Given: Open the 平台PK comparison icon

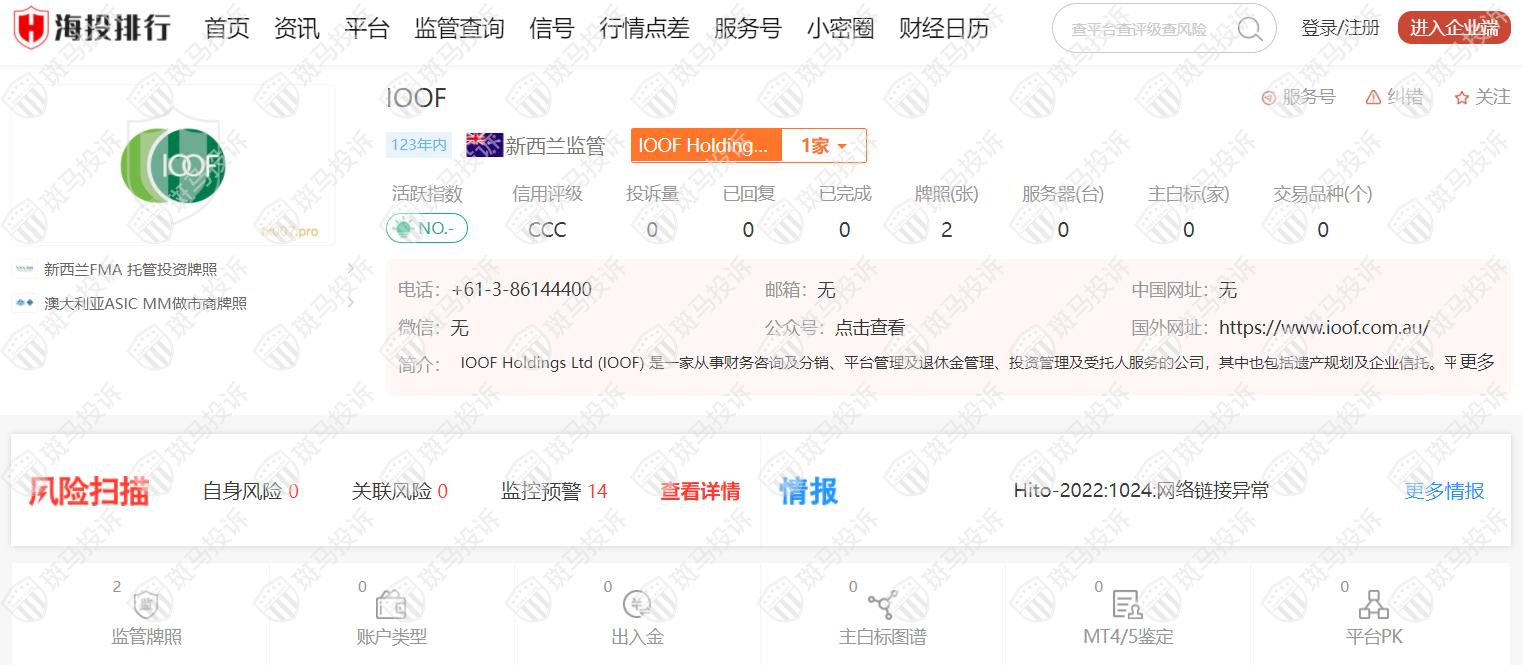Looking at the screenshot, I should (1374, 605).
